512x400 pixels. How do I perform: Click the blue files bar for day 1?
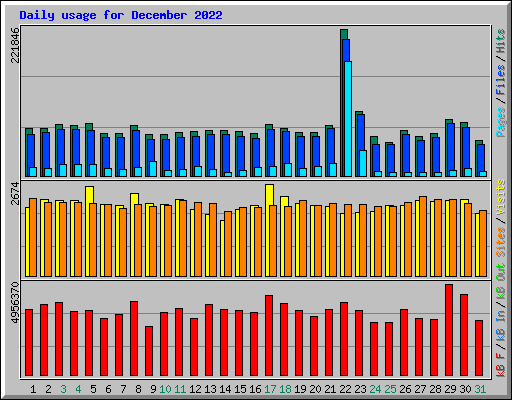click(x=31, y=151)
